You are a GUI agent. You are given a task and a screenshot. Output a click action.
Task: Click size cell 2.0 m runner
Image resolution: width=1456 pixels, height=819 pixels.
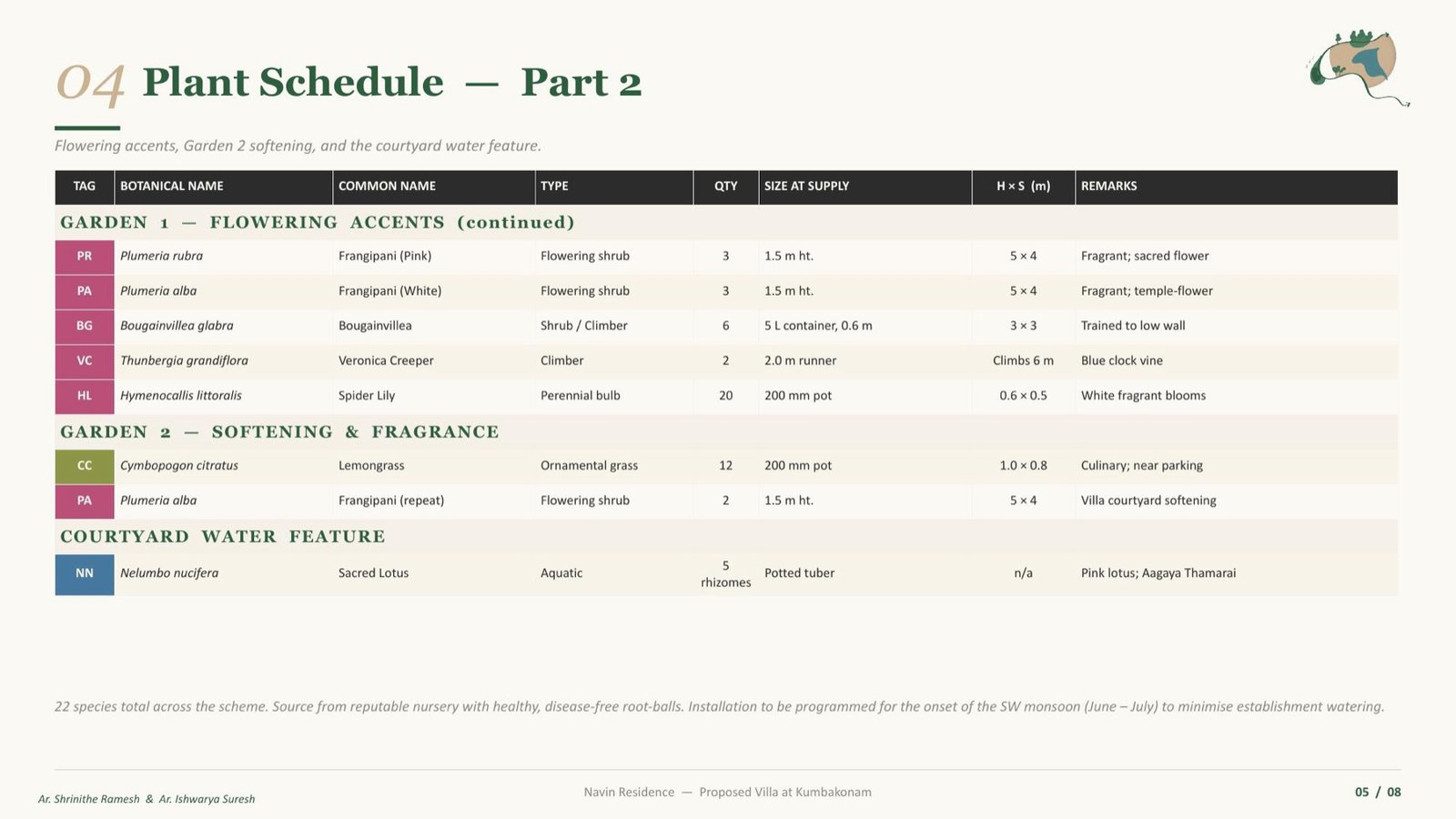801,361
